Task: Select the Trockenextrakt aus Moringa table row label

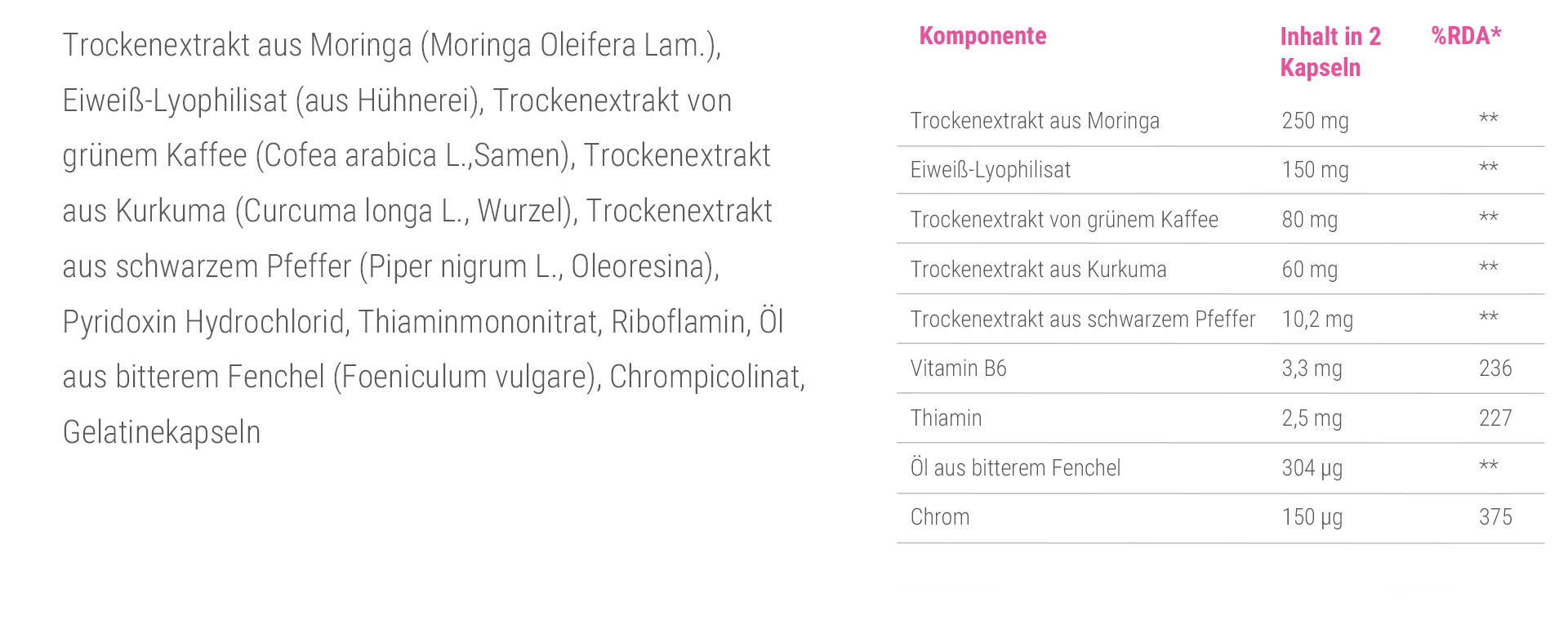Action: (x=1035, y=121)
